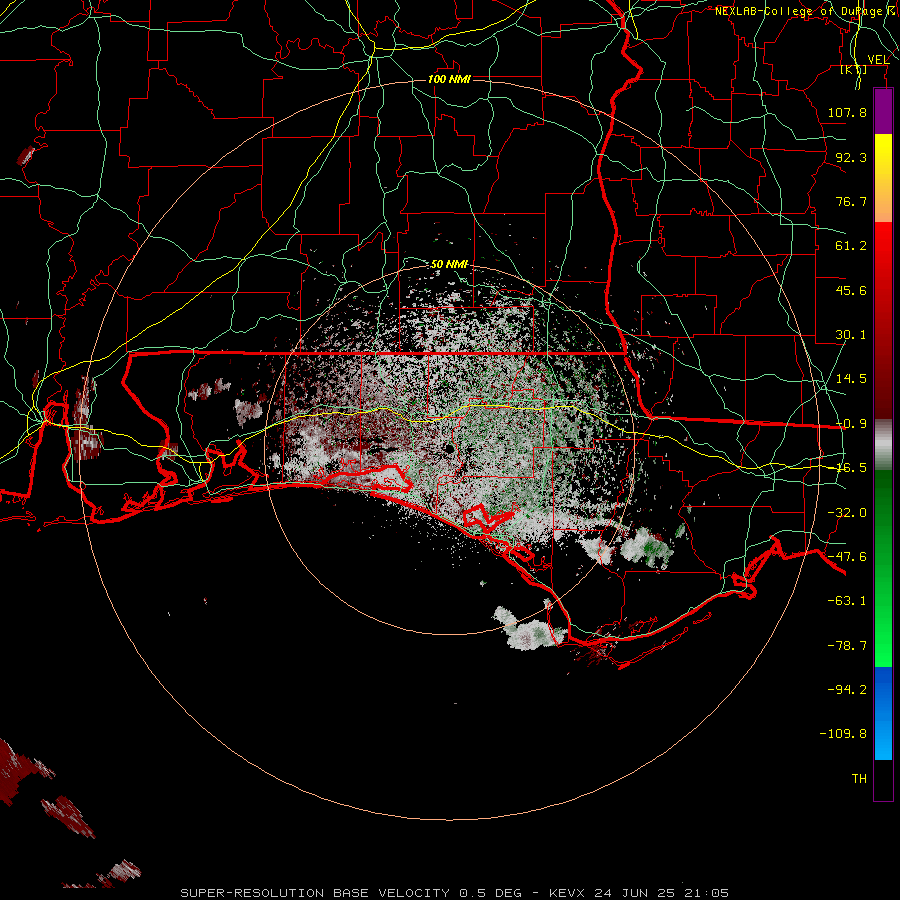Click the -63.1 legend value
900x900 pixels.
[x=847, y=601]
